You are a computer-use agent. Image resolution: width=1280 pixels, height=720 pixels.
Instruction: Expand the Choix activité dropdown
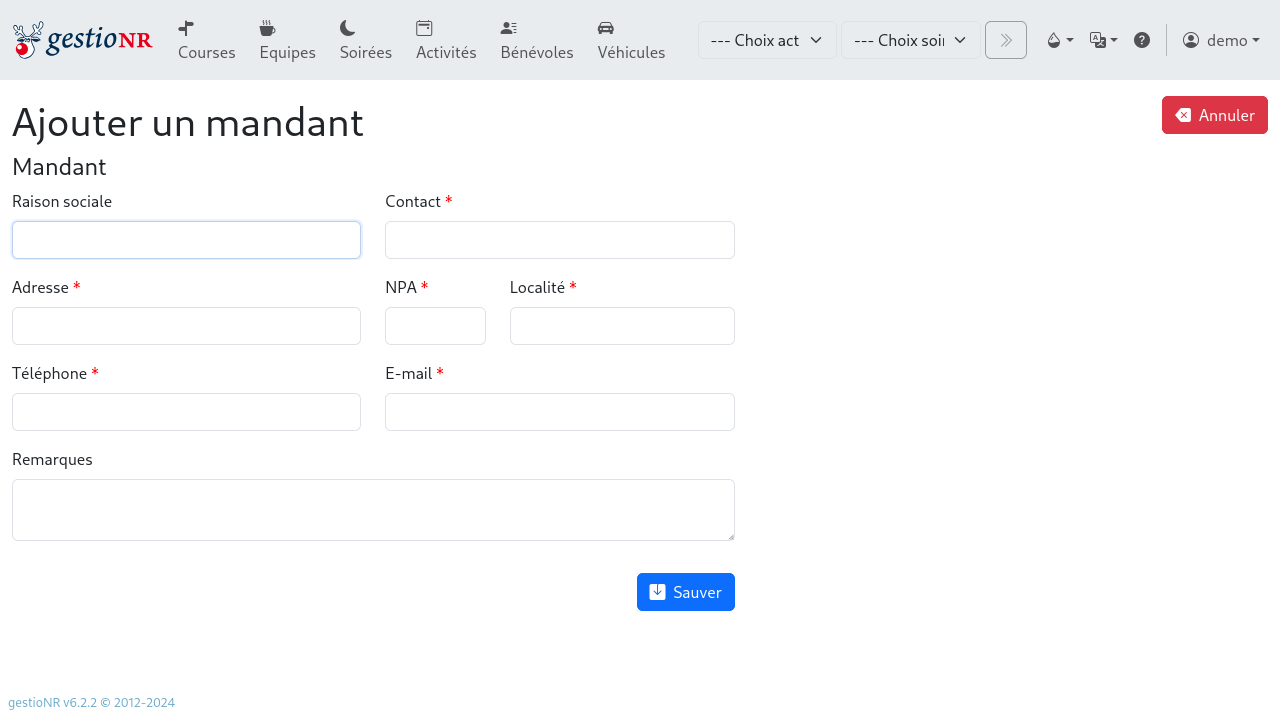(767, 40)
